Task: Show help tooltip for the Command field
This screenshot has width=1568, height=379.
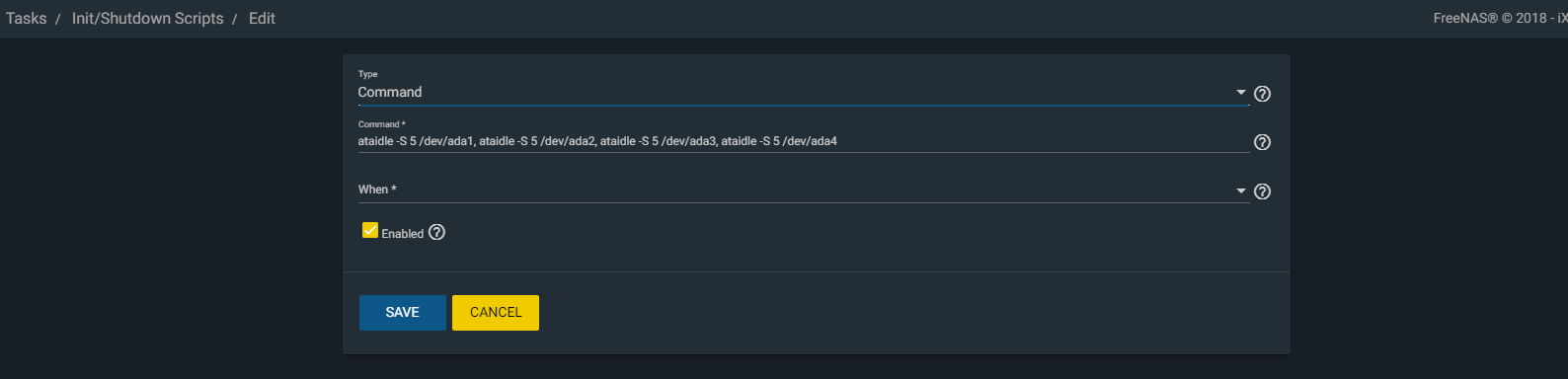Action: click(1262, 142)
